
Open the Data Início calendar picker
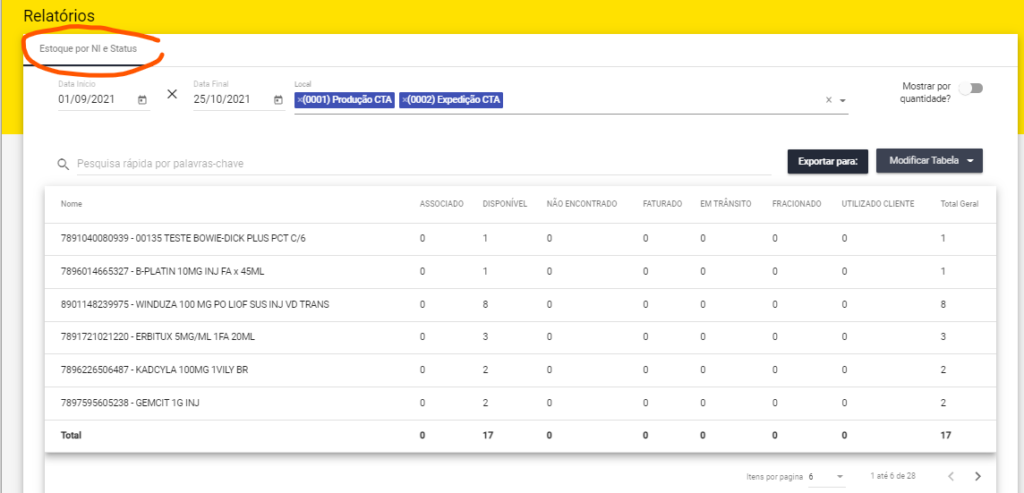tap(142, 100)
